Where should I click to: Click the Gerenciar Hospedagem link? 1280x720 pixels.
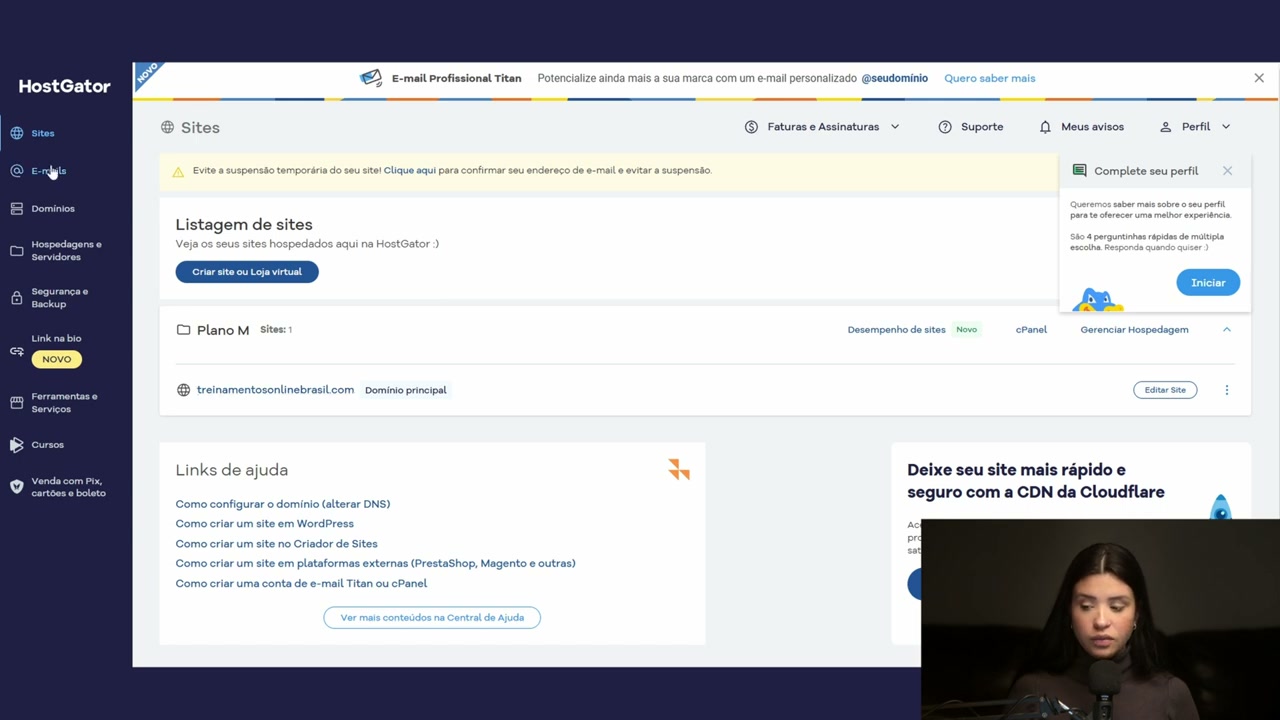tap(1134, 330)
